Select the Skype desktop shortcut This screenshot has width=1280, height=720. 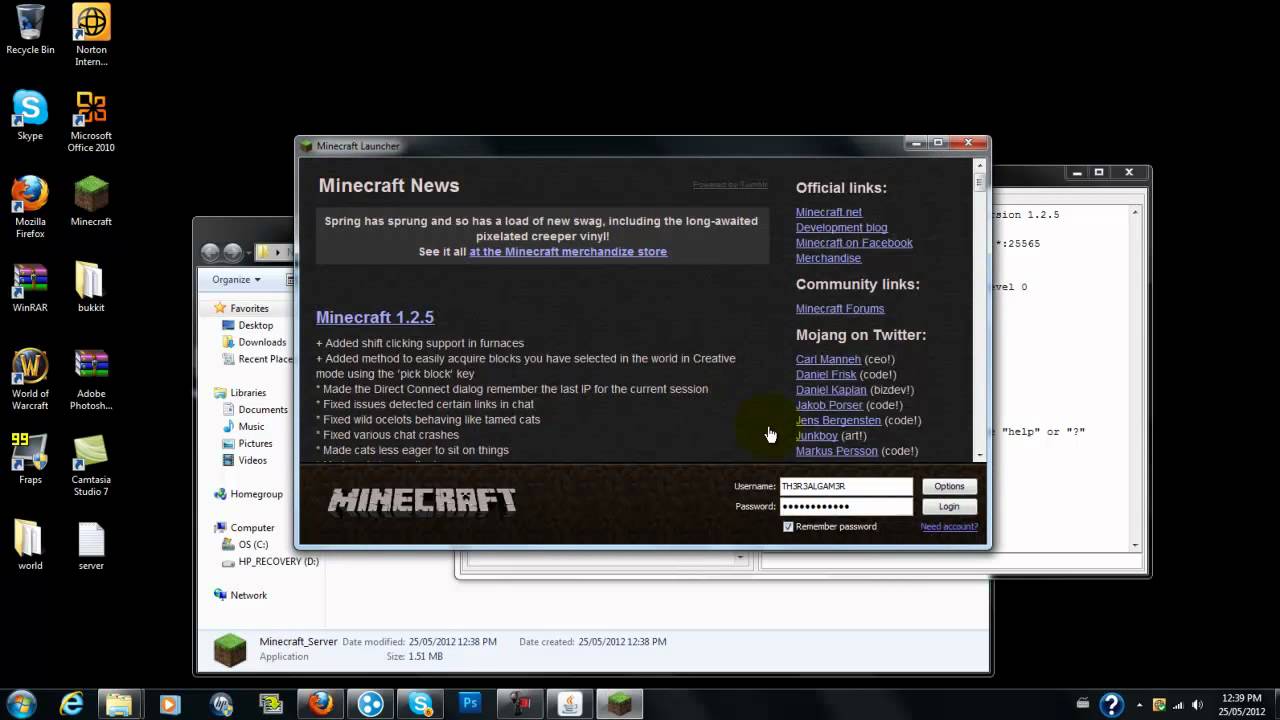(x=30, y=116)
